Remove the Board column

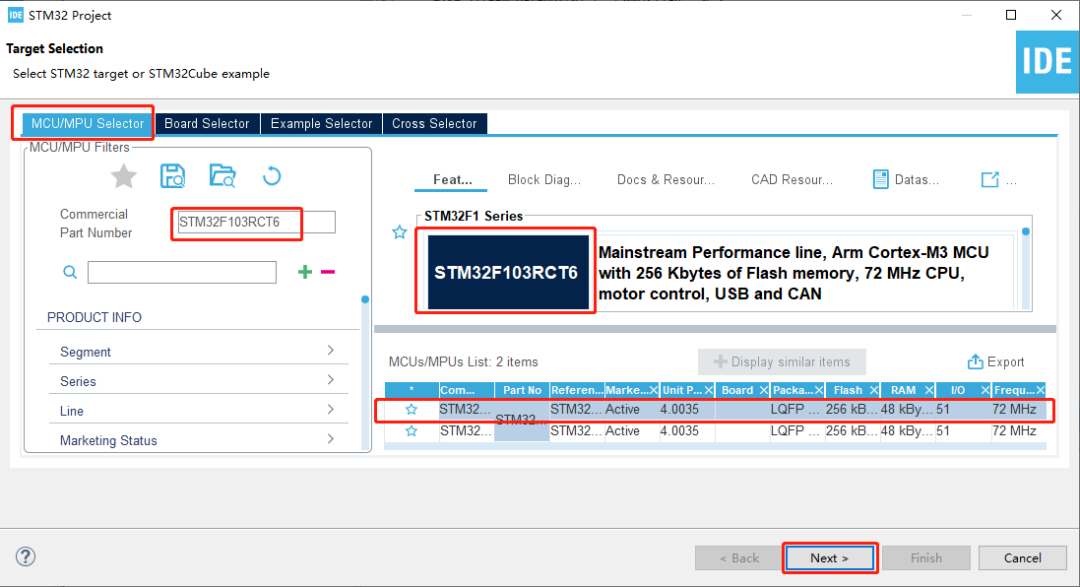pos(763,391)
